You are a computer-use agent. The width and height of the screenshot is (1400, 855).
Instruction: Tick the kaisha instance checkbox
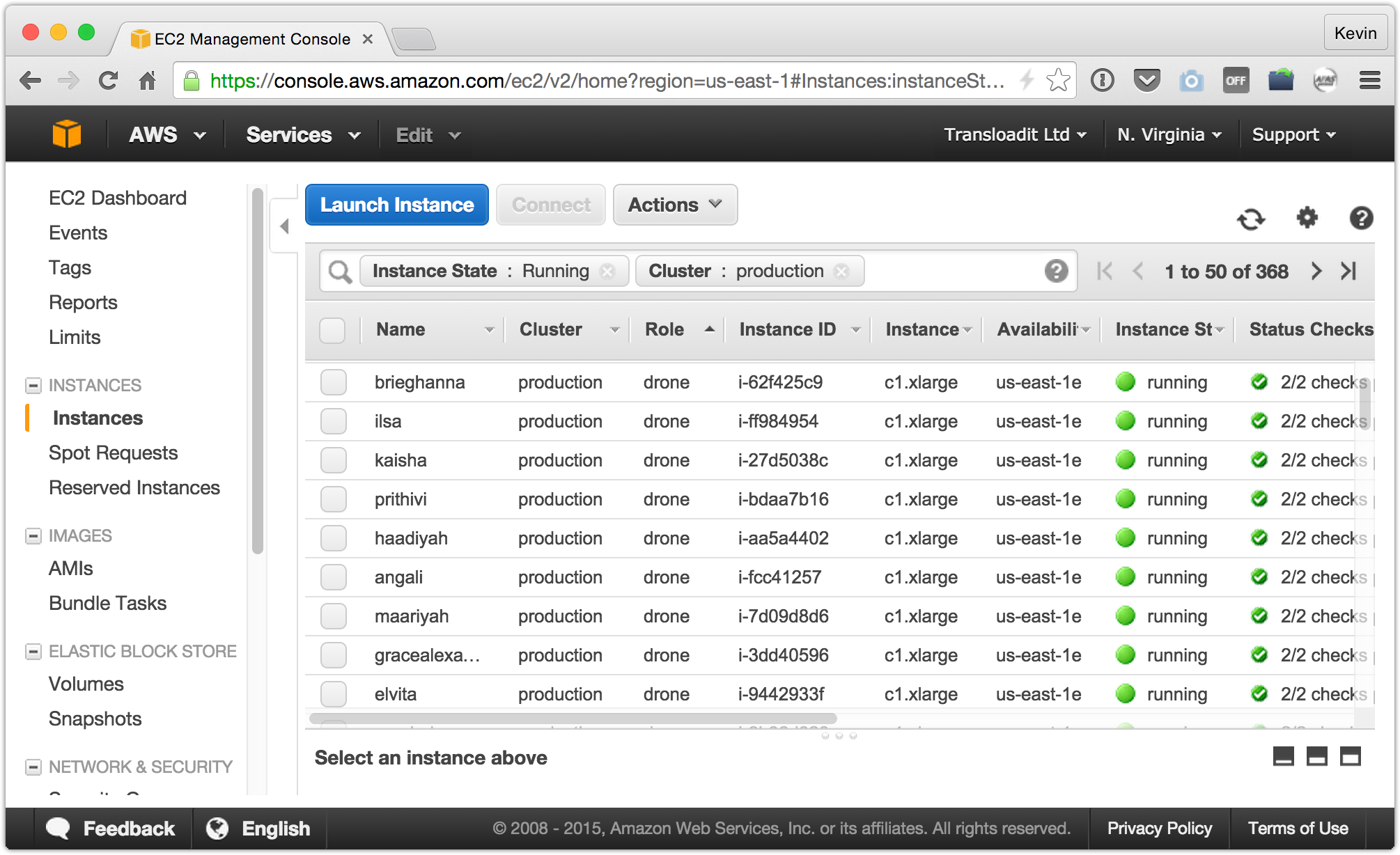[333, 460]
